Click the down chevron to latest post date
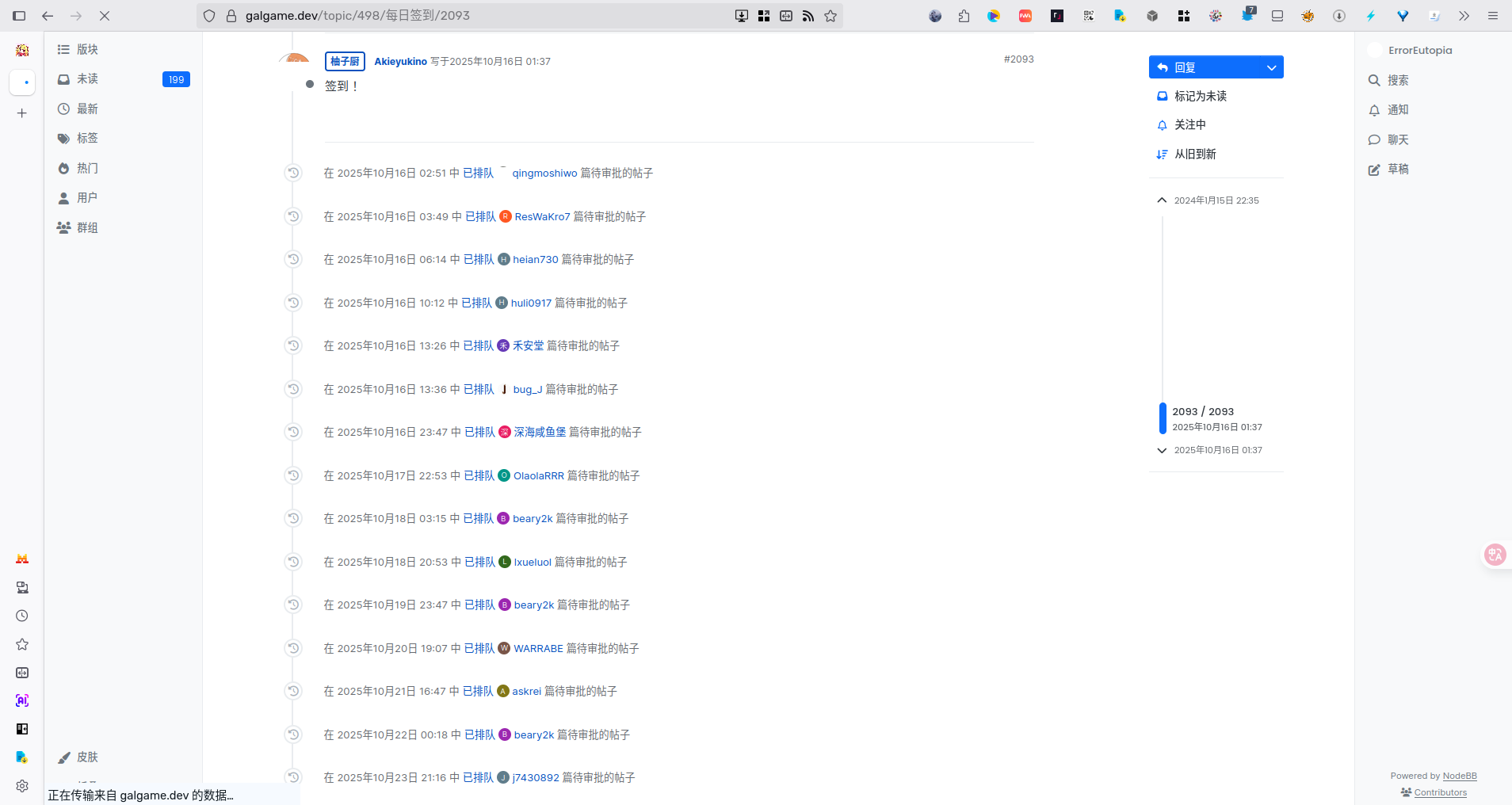Screen dimensions: 1512x805 [x=1162, y=450]
